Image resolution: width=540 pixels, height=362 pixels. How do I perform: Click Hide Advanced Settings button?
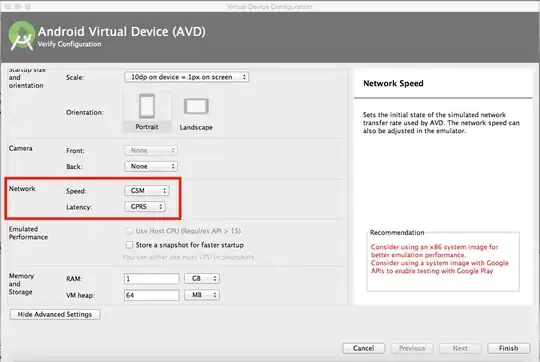point(55,314)
